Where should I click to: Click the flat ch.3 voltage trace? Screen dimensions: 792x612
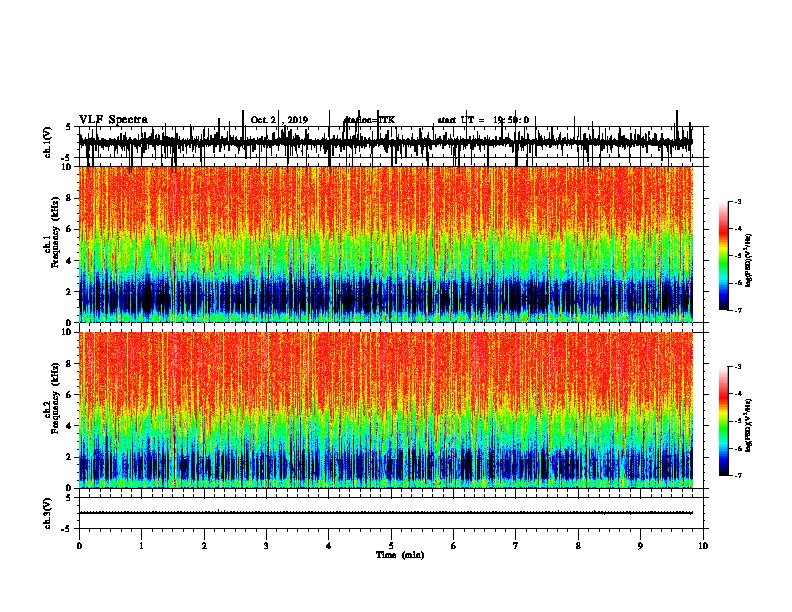[385, 513]
